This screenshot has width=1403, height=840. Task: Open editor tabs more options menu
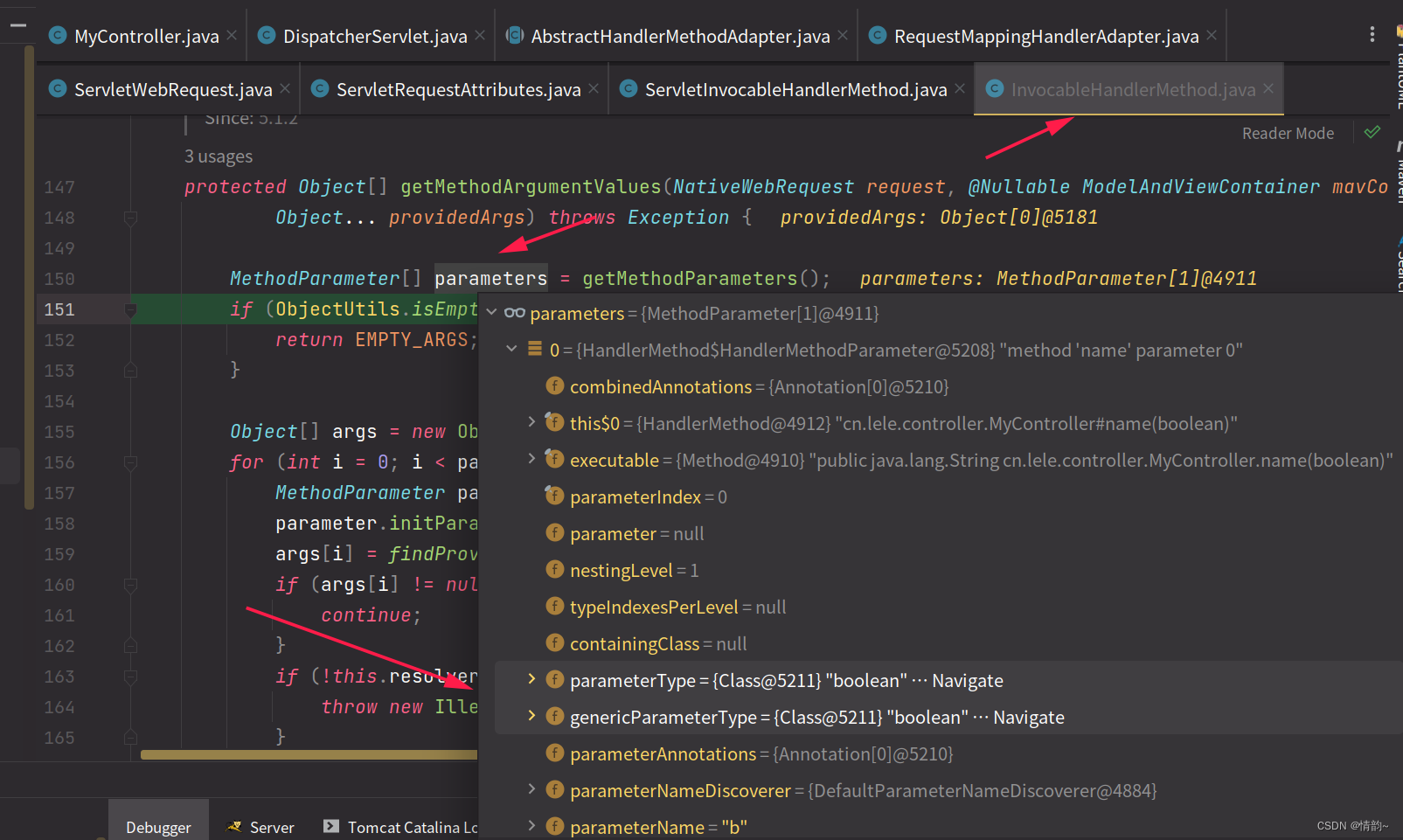[1372, 34]
